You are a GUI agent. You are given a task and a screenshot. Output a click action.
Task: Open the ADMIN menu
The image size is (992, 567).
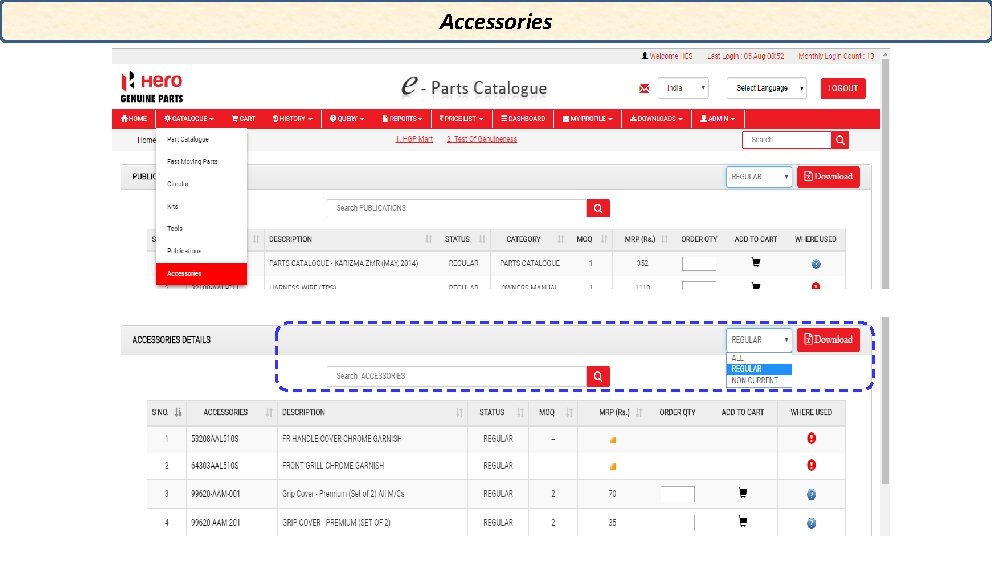point(717,119)
